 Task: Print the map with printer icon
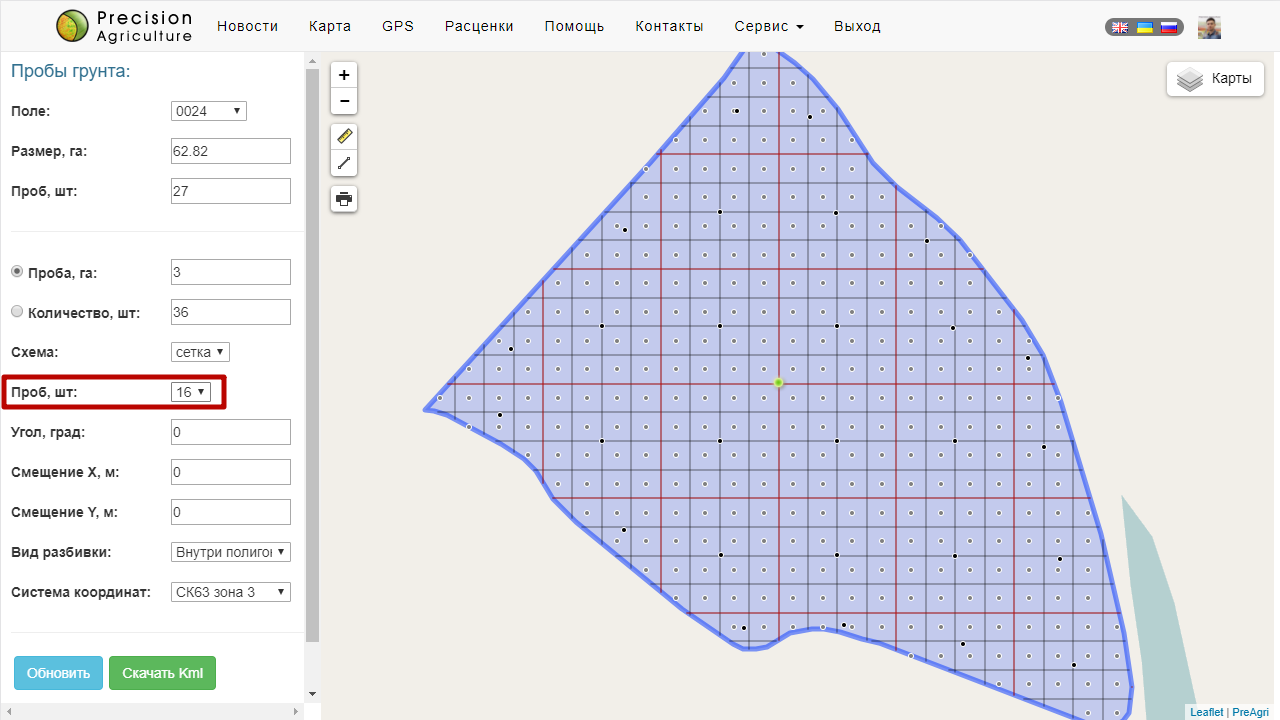(344, 199)
